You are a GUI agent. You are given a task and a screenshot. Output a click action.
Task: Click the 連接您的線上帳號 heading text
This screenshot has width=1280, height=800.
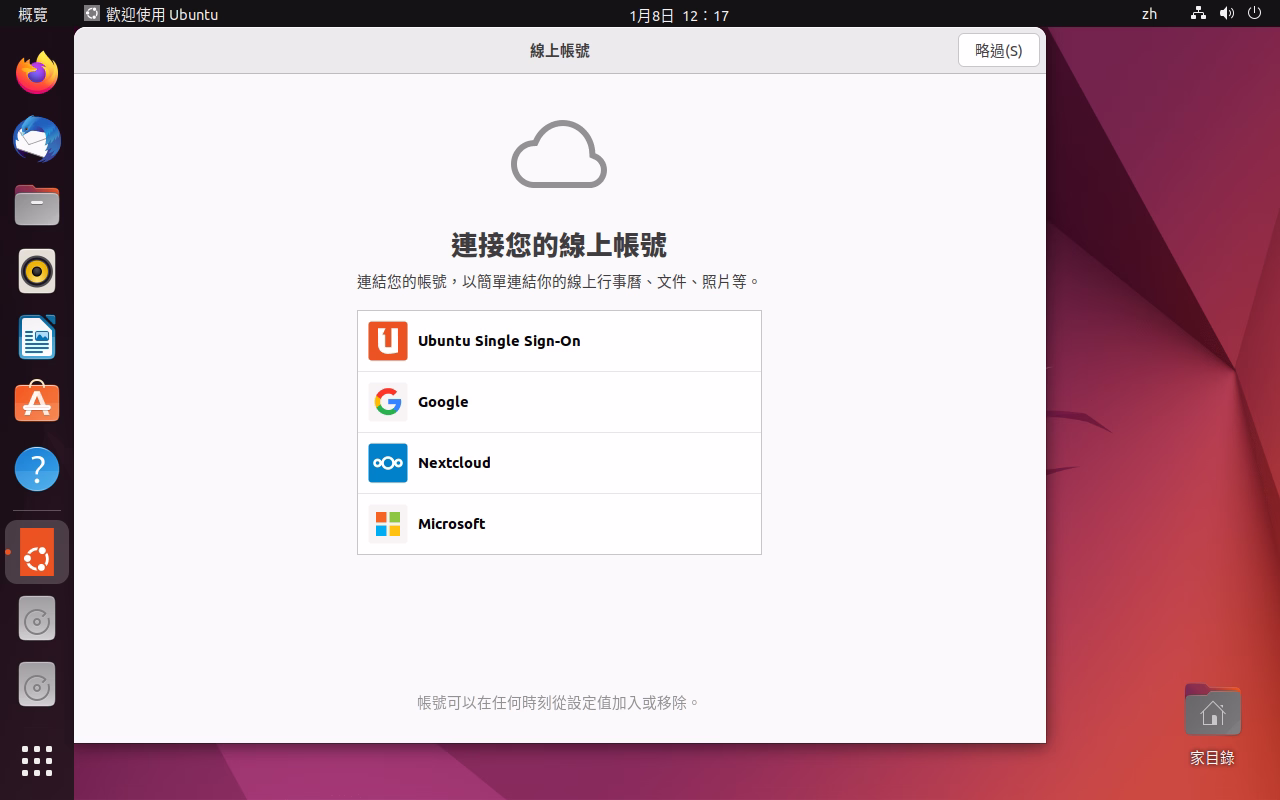click(559, 245)
